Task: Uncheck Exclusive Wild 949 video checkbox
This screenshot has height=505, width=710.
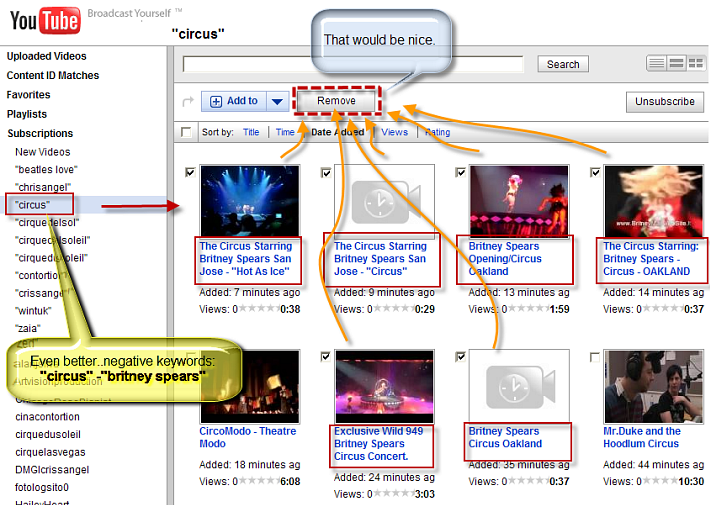Action: click(325, 356)
